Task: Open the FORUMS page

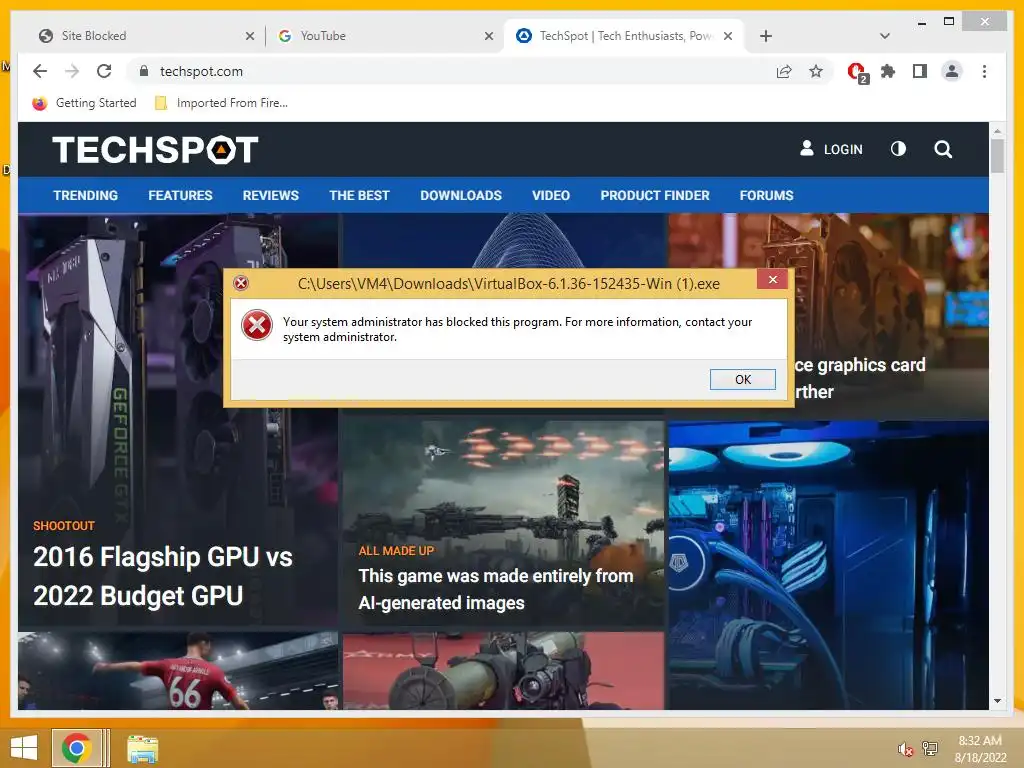Action: (767, 195)
